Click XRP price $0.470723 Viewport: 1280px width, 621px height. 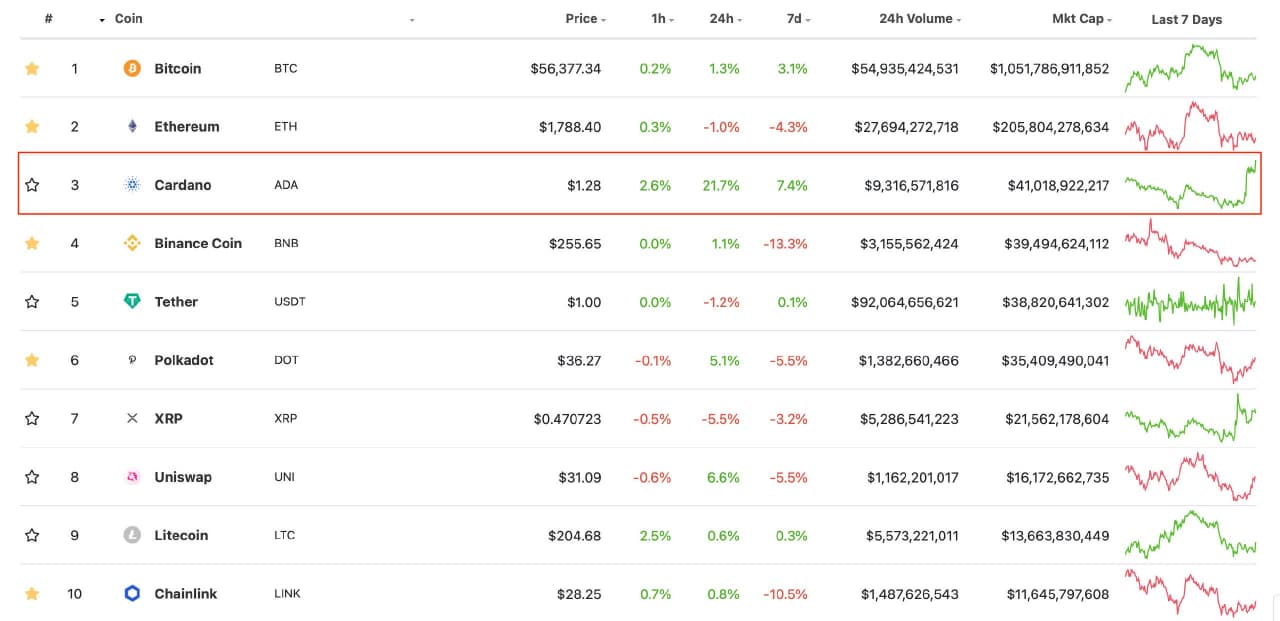[568, 418]
